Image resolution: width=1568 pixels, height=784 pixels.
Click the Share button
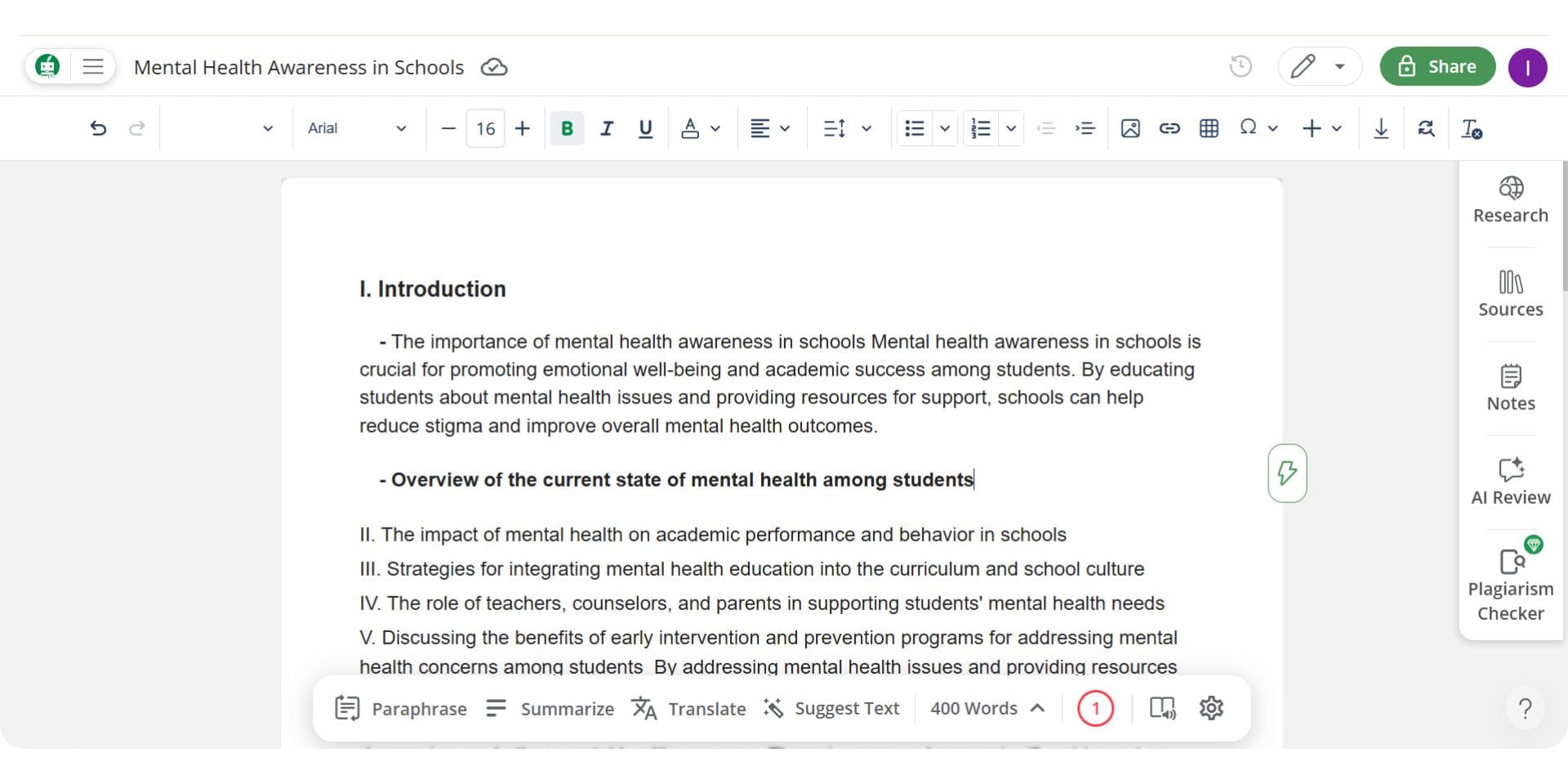1437,66
